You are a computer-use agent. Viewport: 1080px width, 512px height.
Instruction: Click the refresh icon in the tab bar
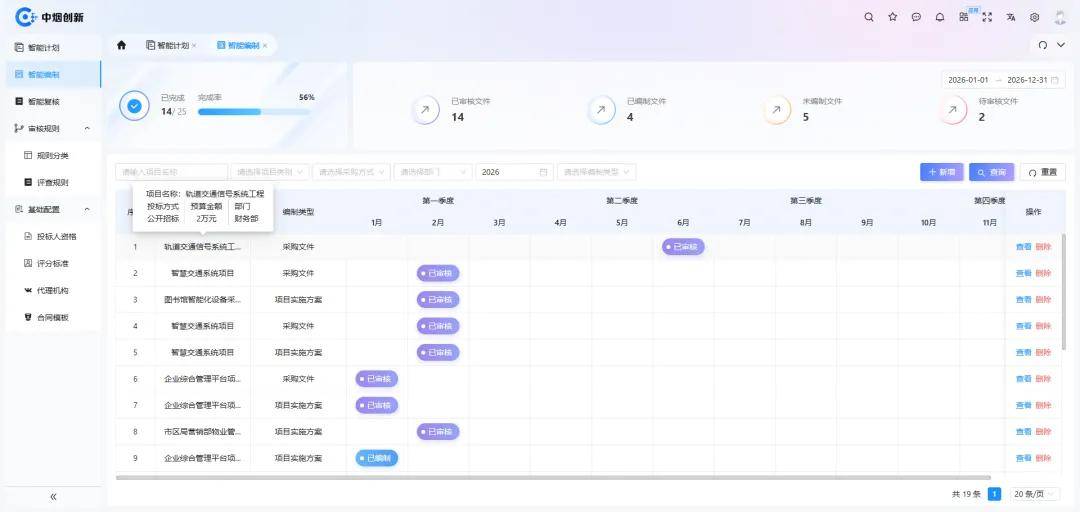(1042, 45)
